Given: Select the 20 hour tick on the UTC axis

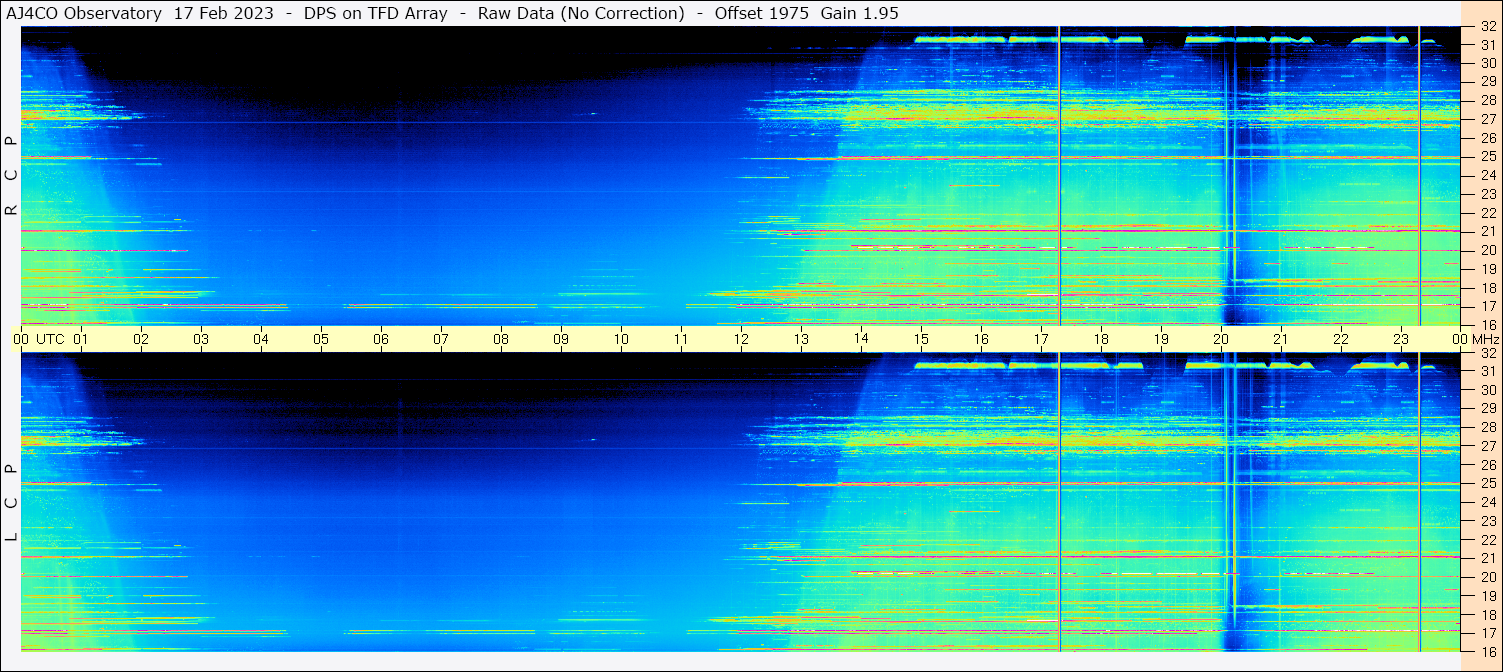Looking at the screenshot, I should 1221,339.
